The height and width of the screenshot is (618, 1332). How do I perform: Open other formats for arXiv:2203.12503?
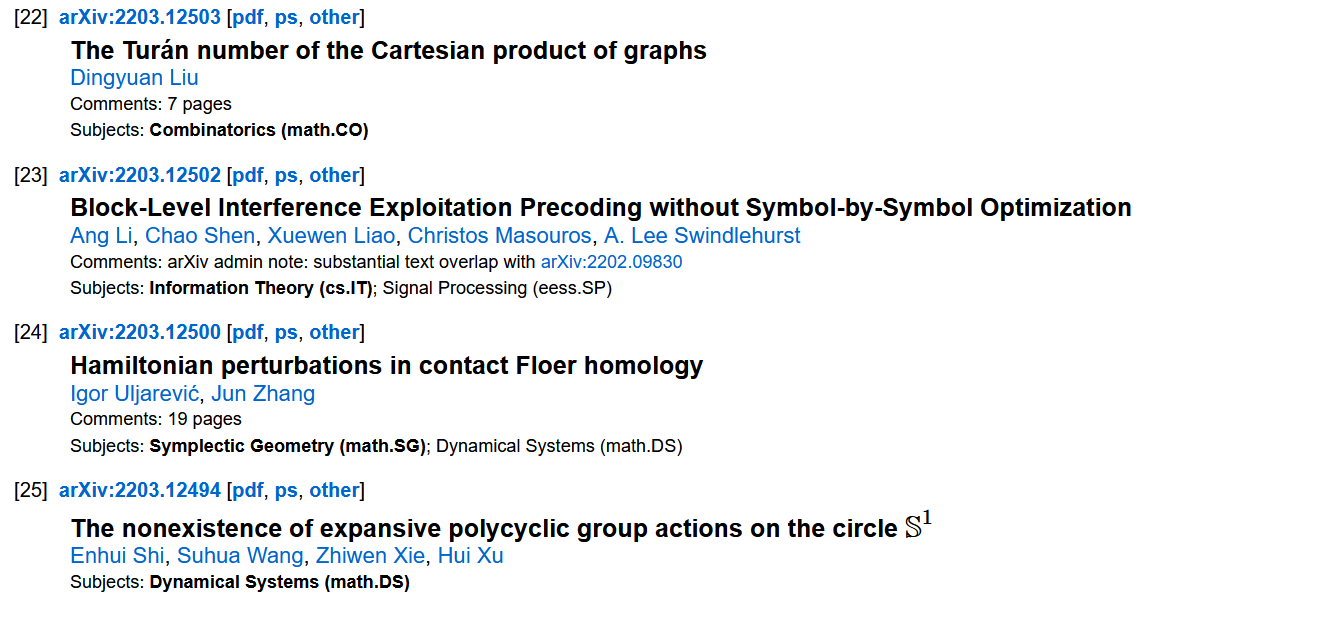click(334, 17)
